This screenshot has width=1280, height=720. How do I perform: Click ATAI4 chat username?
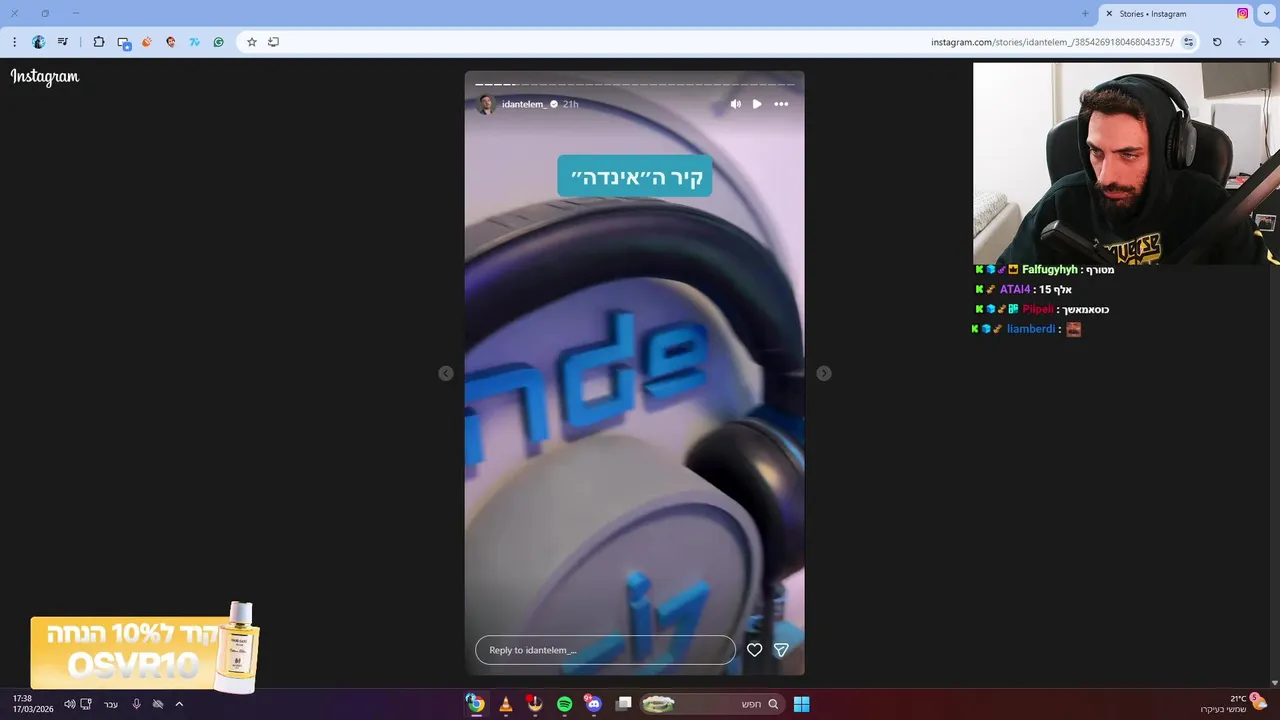(x=1015, y=290)
